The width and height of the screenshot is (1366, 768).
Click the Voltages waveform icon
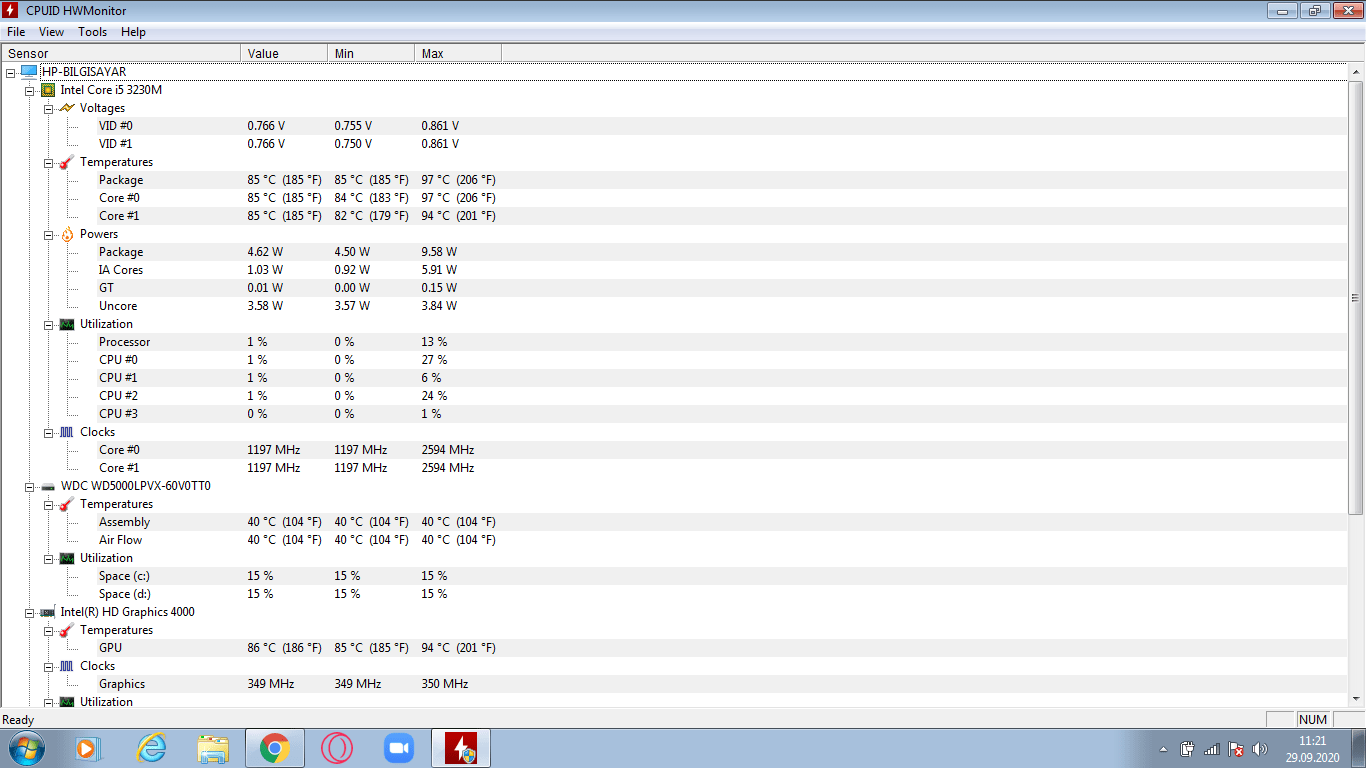(67, 108)
